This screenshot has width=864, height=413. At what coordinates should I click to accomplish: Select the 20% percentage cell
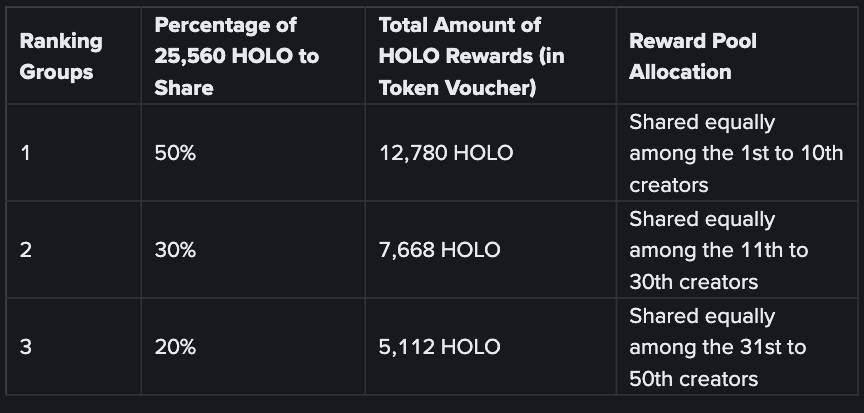click(x=175, y=347)
